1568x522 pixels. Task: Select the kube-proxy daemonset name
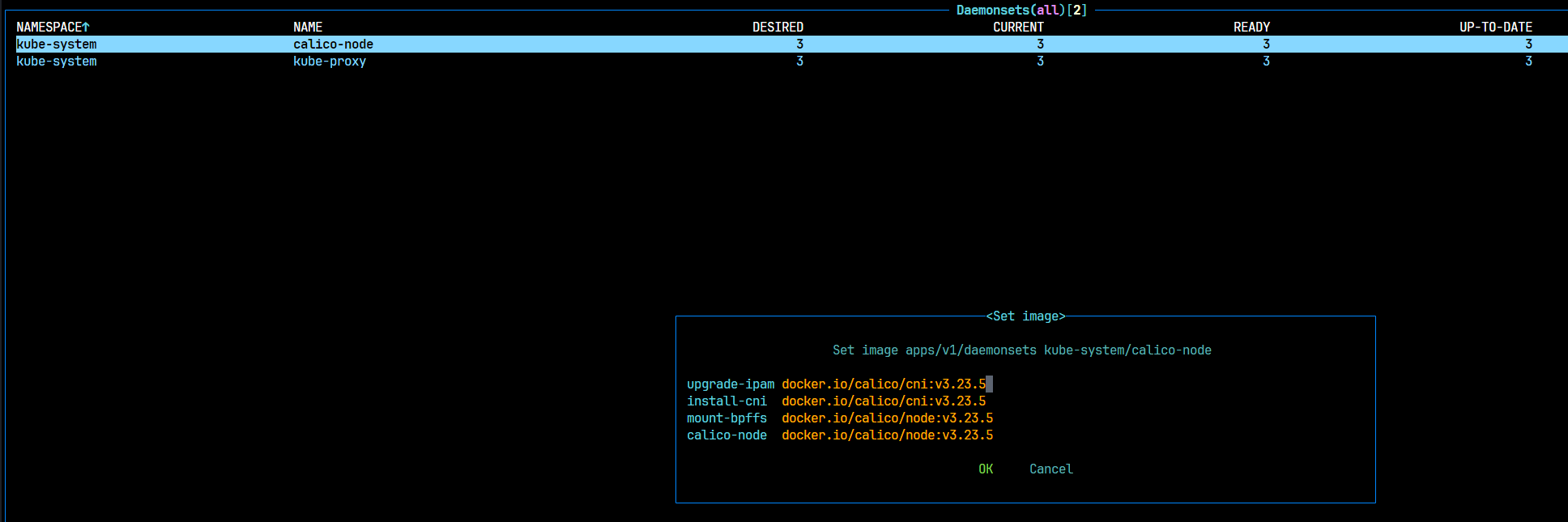coord(330,62)
